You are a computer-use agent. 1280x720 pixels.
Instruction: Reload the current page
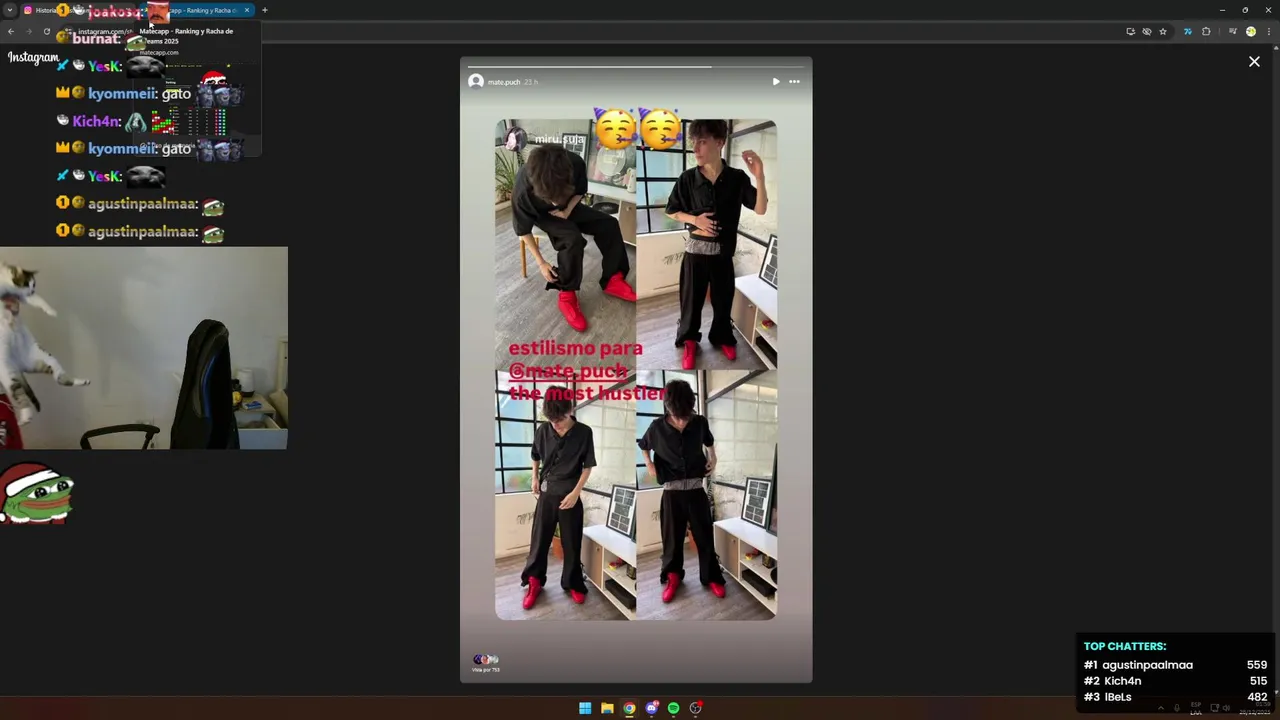pyautogui.click(x=46, y=31)
